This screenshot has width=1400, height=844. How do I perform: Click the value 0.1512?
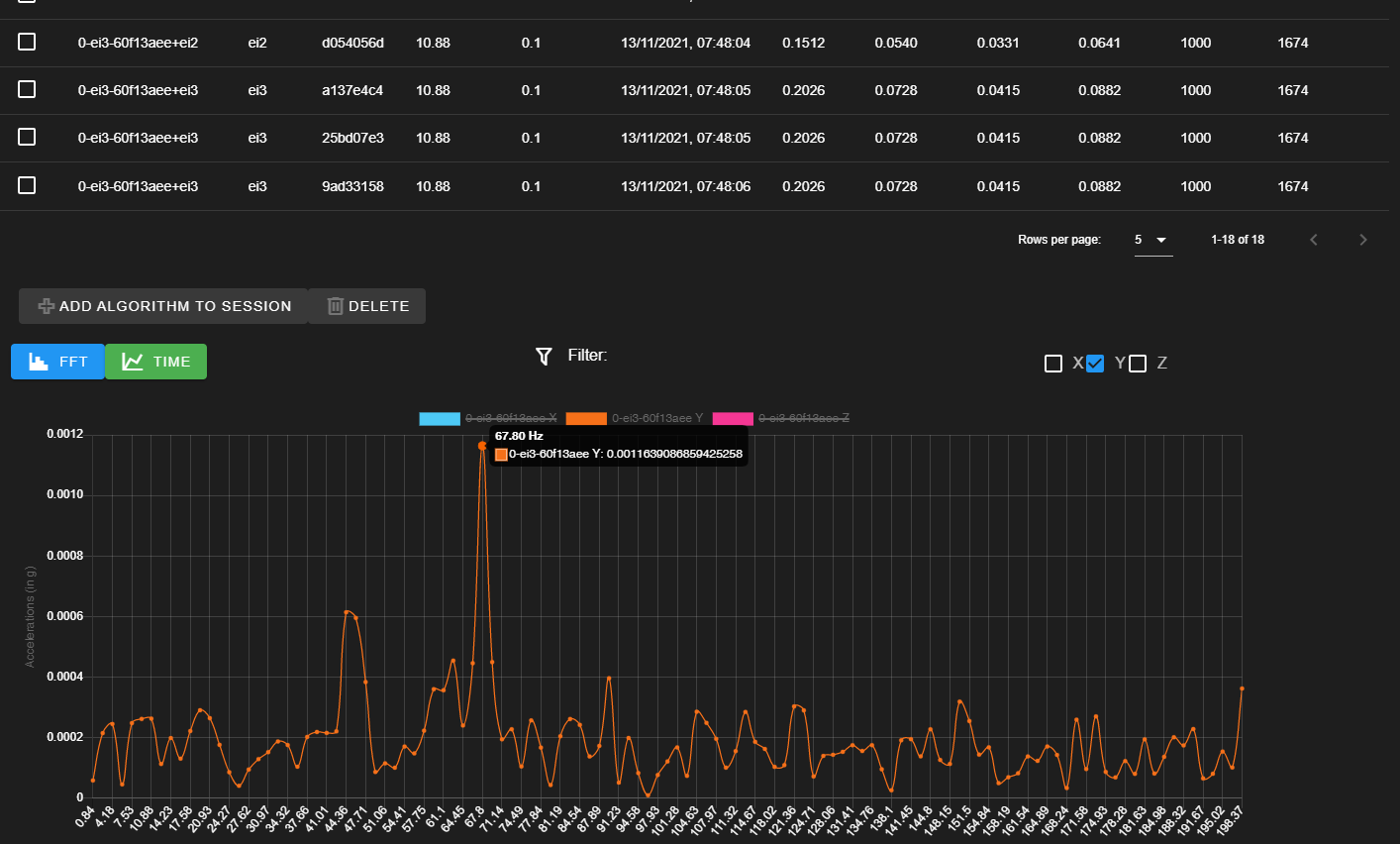coord(803,43)
